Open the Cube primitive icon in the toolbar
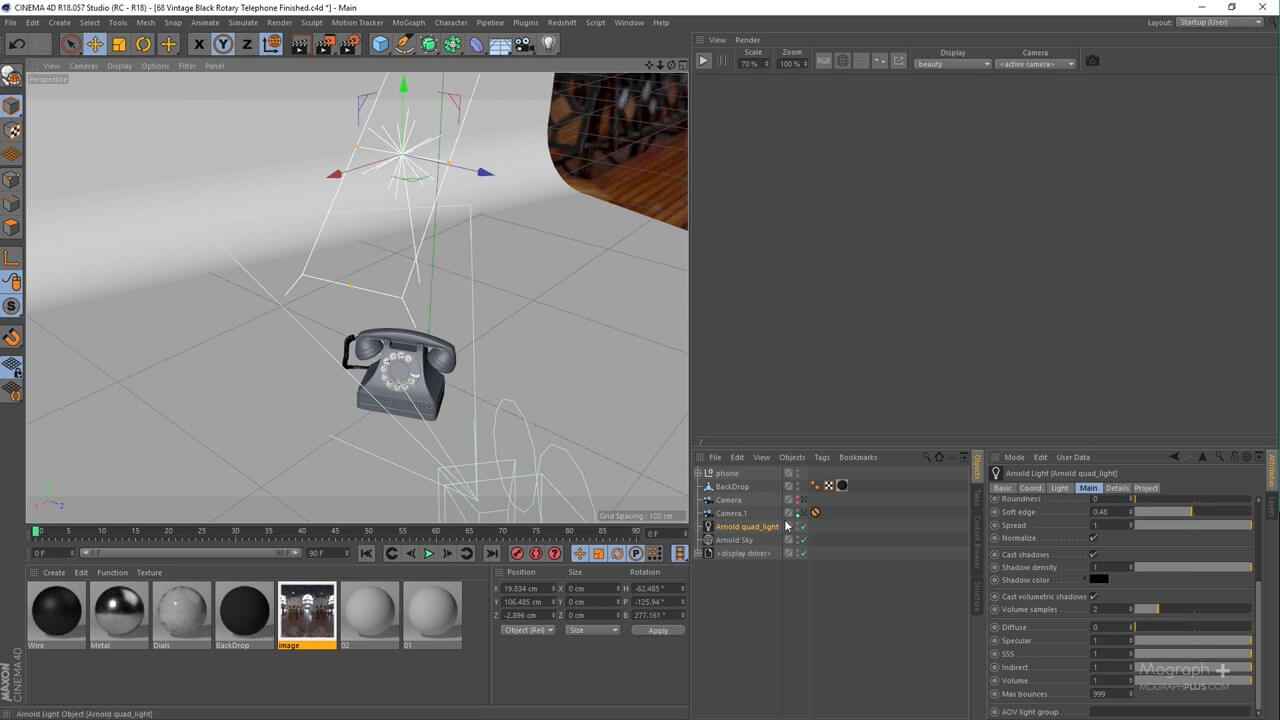 (x=381, y=43)
